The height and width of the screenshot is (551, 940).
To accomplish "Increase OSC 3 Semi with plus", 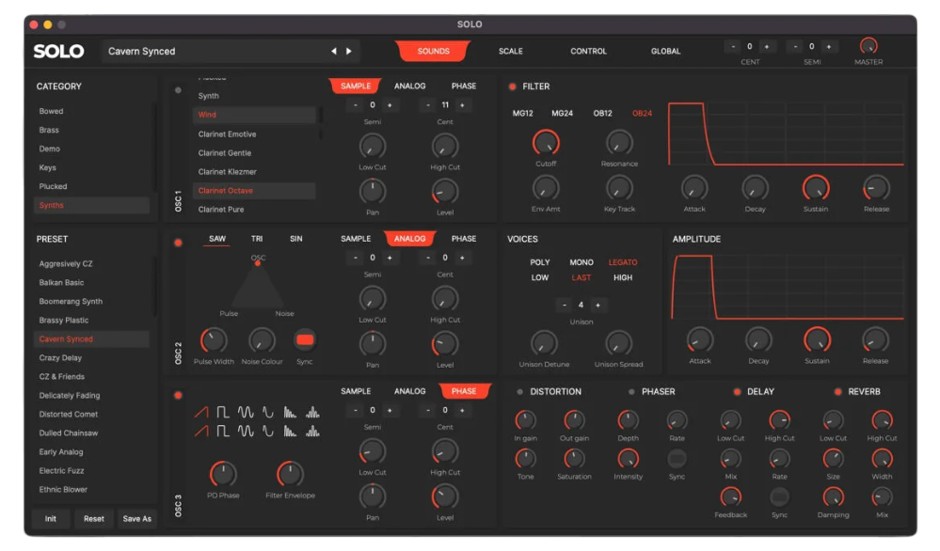I will pyautogui.click(x=390, y=411).
